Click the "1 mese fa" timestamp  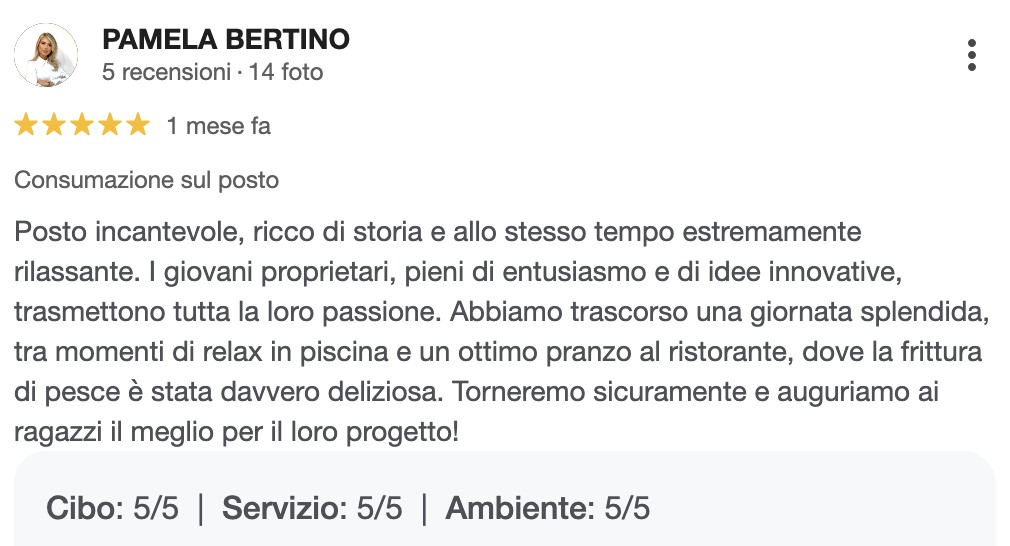(x=218, y=127)
